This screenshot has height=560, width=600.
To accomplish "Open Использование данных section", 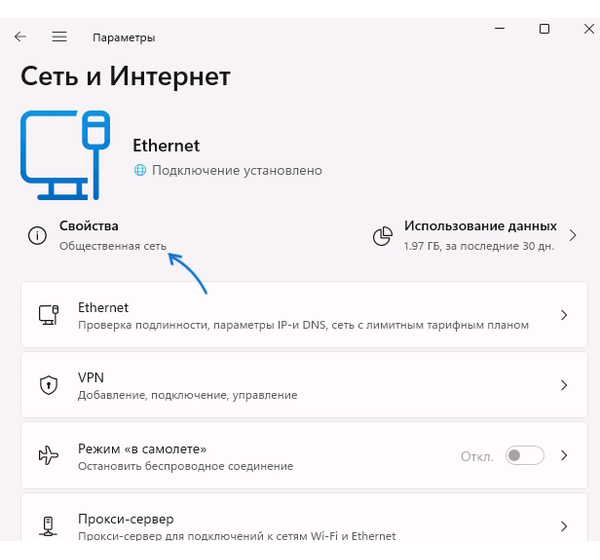I will [x=475, y=235].
